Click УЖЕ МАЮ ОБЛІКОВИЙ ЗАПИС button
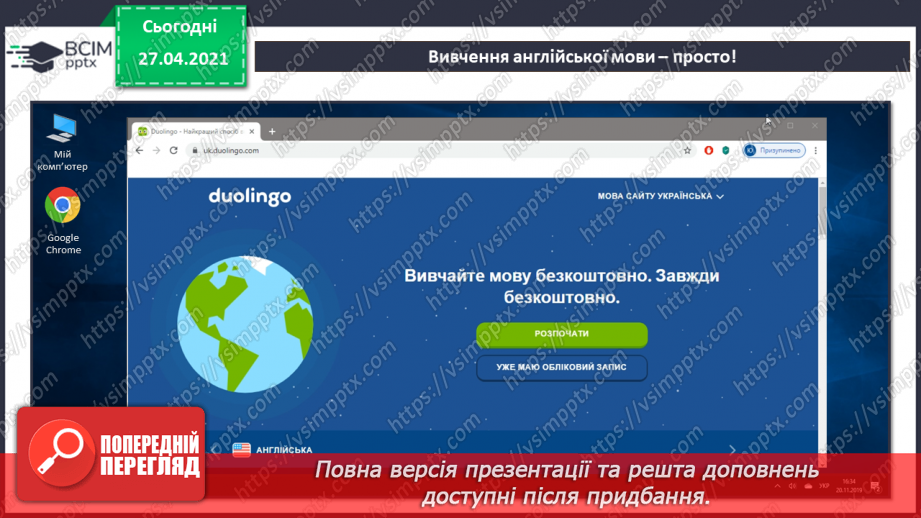This screenshot has height=518, width=921. (x=562, y=368)
